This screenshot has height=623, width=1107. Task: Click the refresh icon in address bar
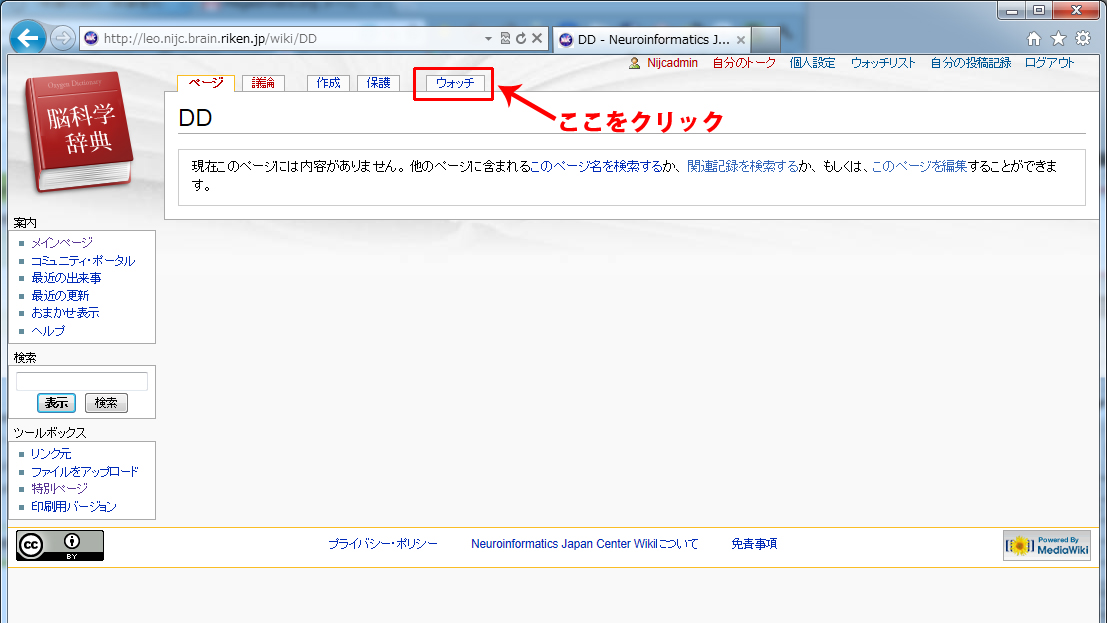(x=521, y=39)
